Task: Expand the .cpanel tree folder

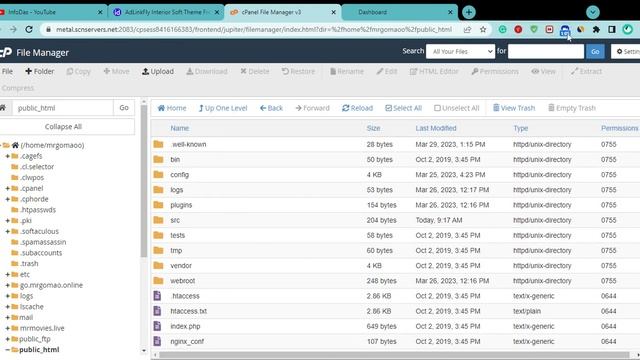Action: pyautogui.click(x=7, y=188)
